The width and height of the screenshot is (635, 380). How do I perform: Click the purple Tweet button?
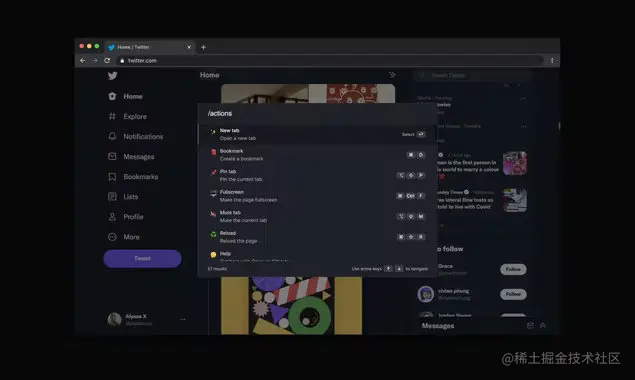[x=142, y=258]
